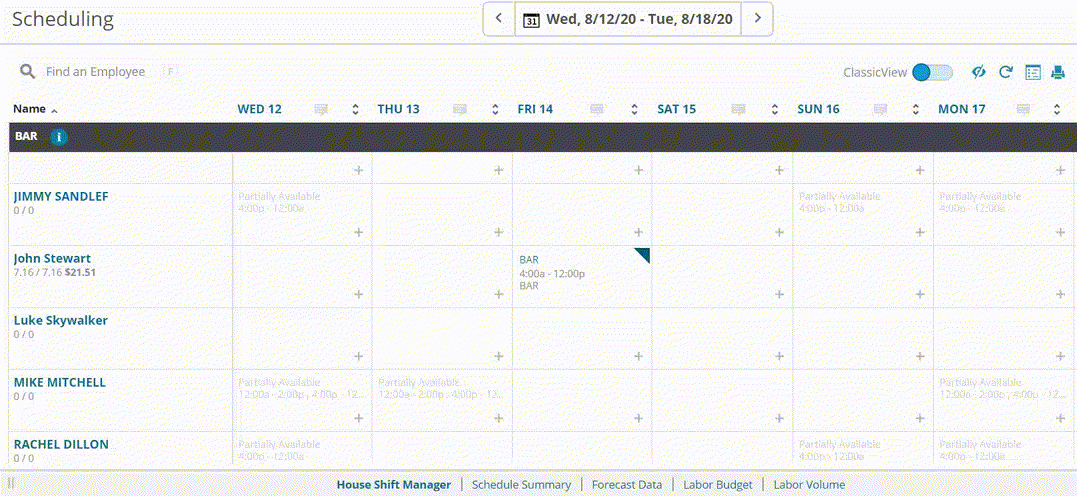The width and height of the screenshot is (1077, 496).
Task: Open the calendar date picker icon
Action: (532, 19)
